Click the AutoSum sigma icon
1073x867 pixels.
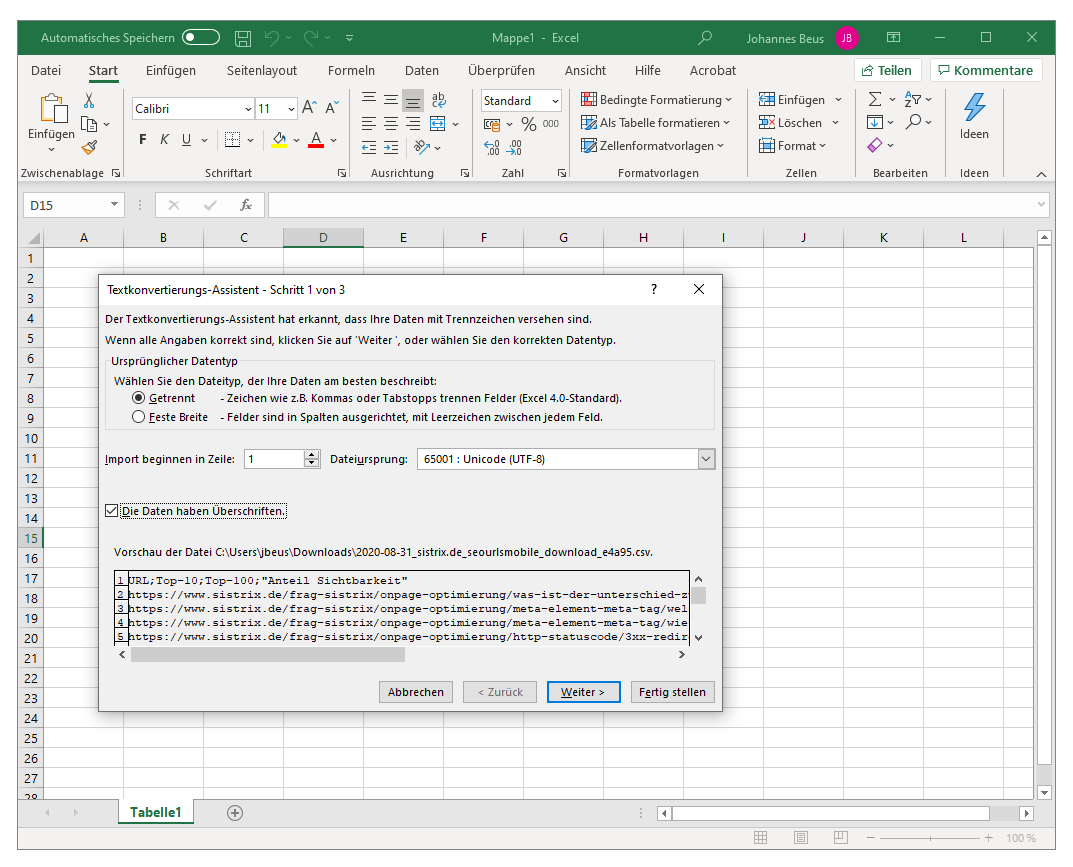pos(875,99)
